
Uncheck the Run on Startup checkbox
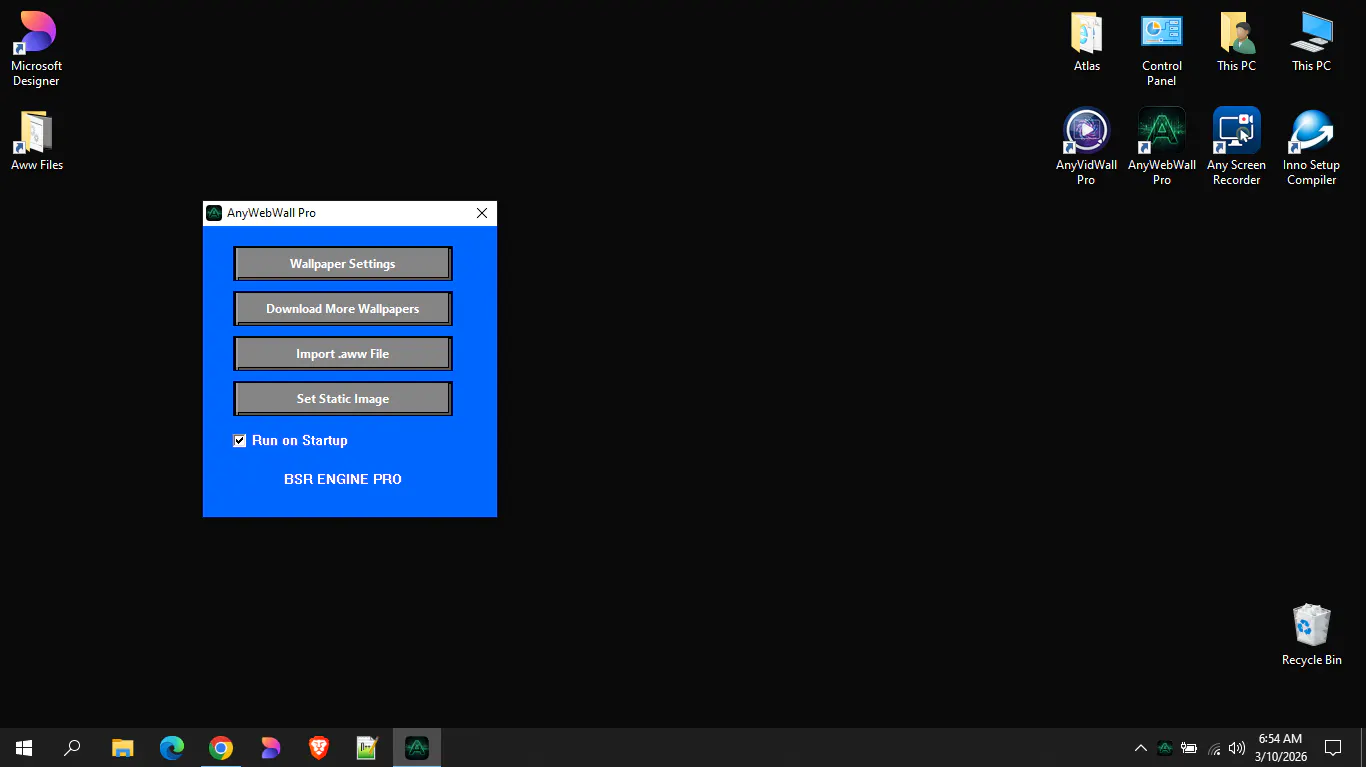pos(240,441)
